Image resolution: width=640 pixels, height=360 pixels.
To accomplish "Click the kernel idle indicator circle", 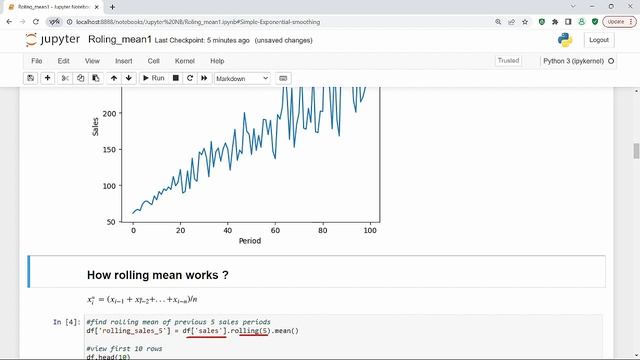I will tap(611, 61).
